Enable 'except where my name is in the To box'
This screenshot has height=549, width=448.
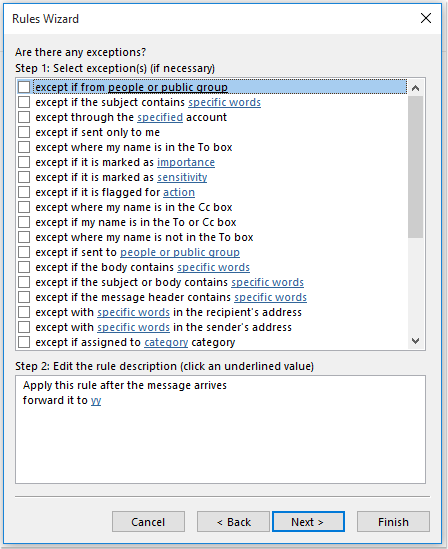pos(24,147)
